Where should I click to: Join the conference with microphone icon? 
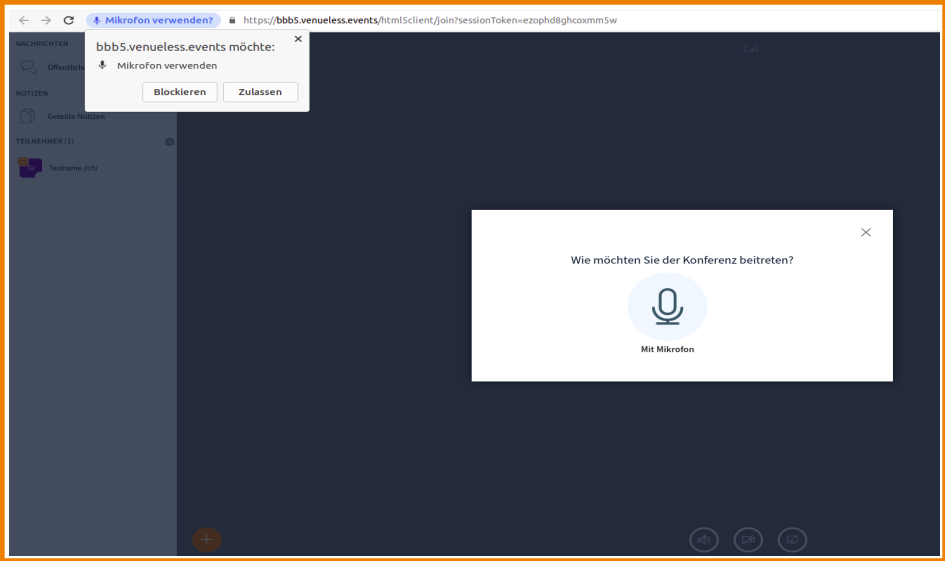tap(667, 307)
